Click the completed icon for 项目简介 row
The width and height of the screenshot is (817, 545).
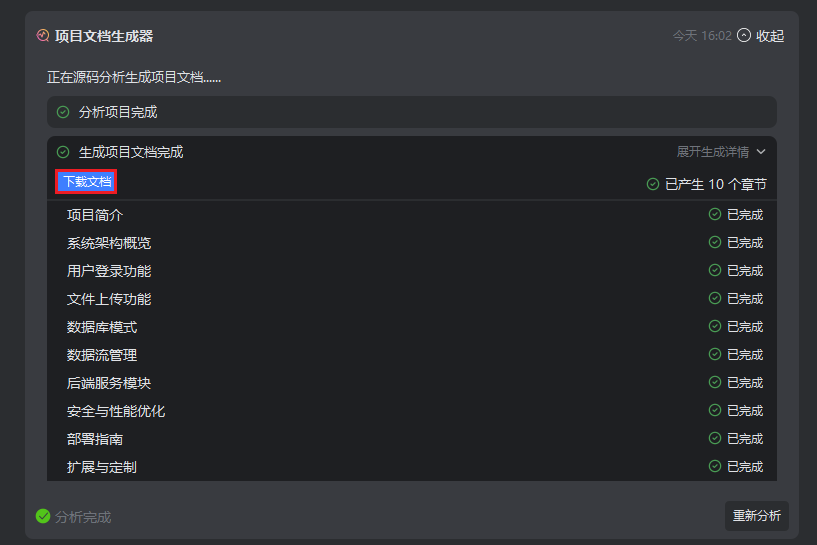click(x=715, y=214)
